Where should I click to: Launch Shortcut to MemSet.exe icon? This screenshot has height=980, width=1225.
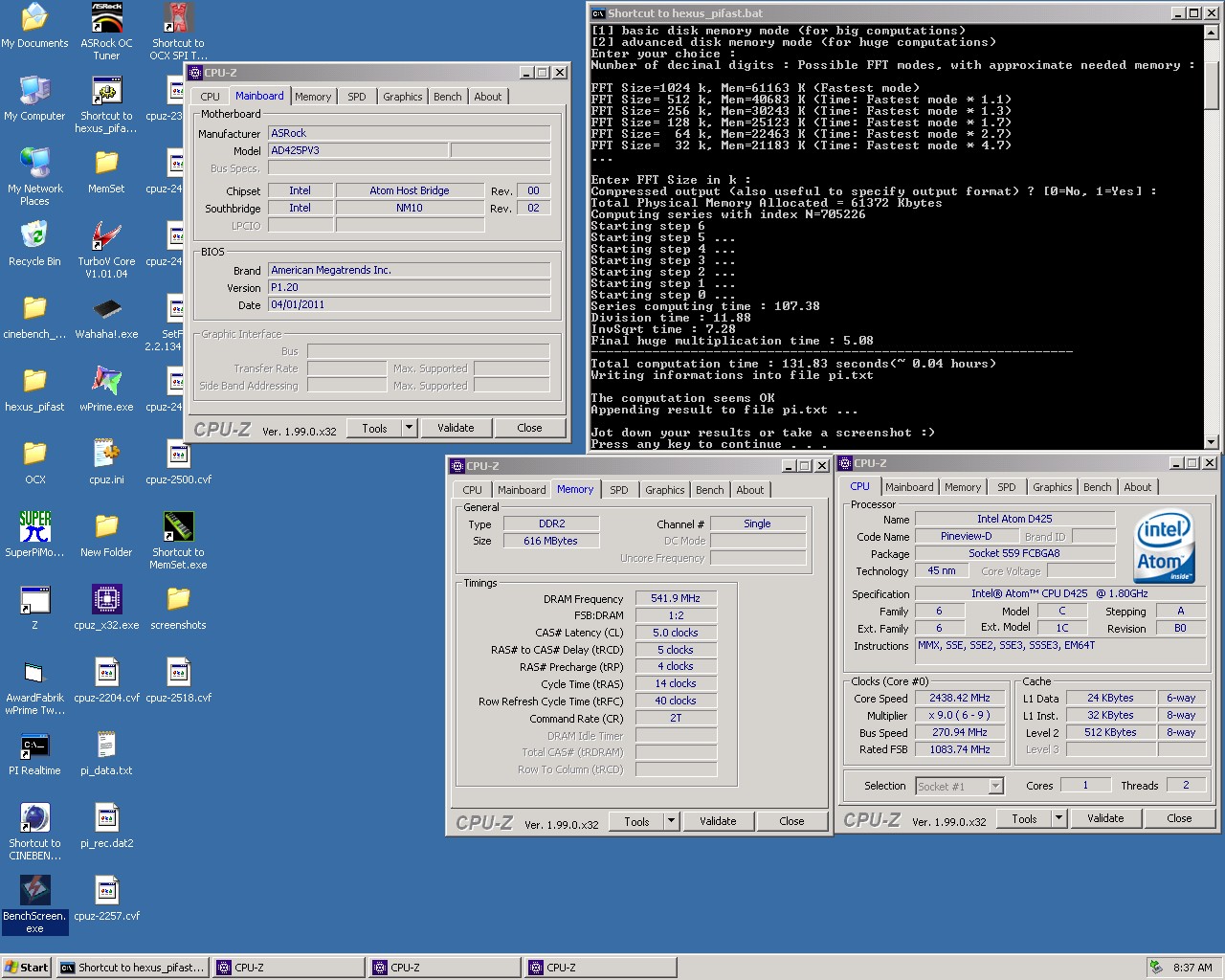tap(178, 541)
